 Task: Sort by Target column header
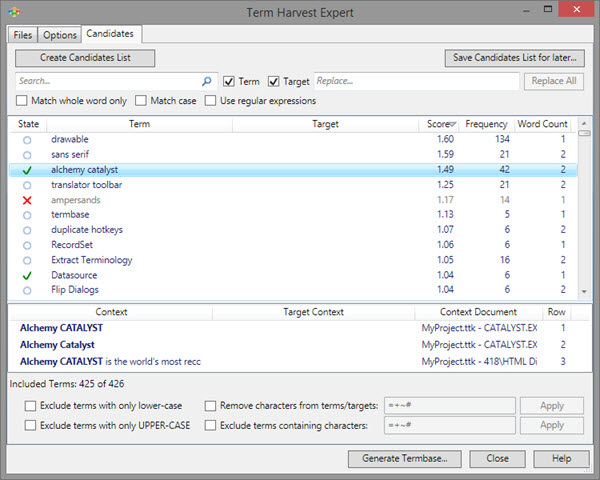[x=325, y=124]
